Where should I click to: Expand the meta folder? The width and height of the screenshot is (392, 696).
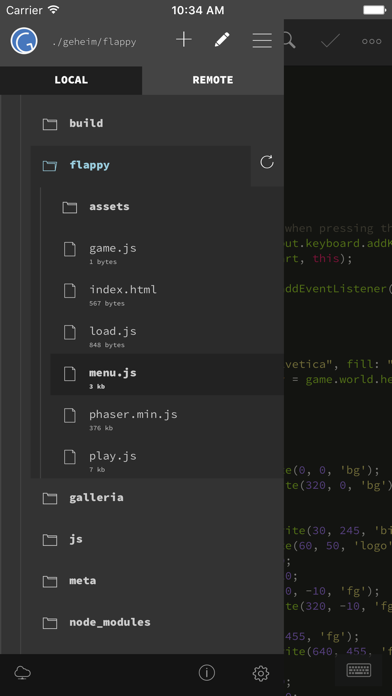(83, 581)
